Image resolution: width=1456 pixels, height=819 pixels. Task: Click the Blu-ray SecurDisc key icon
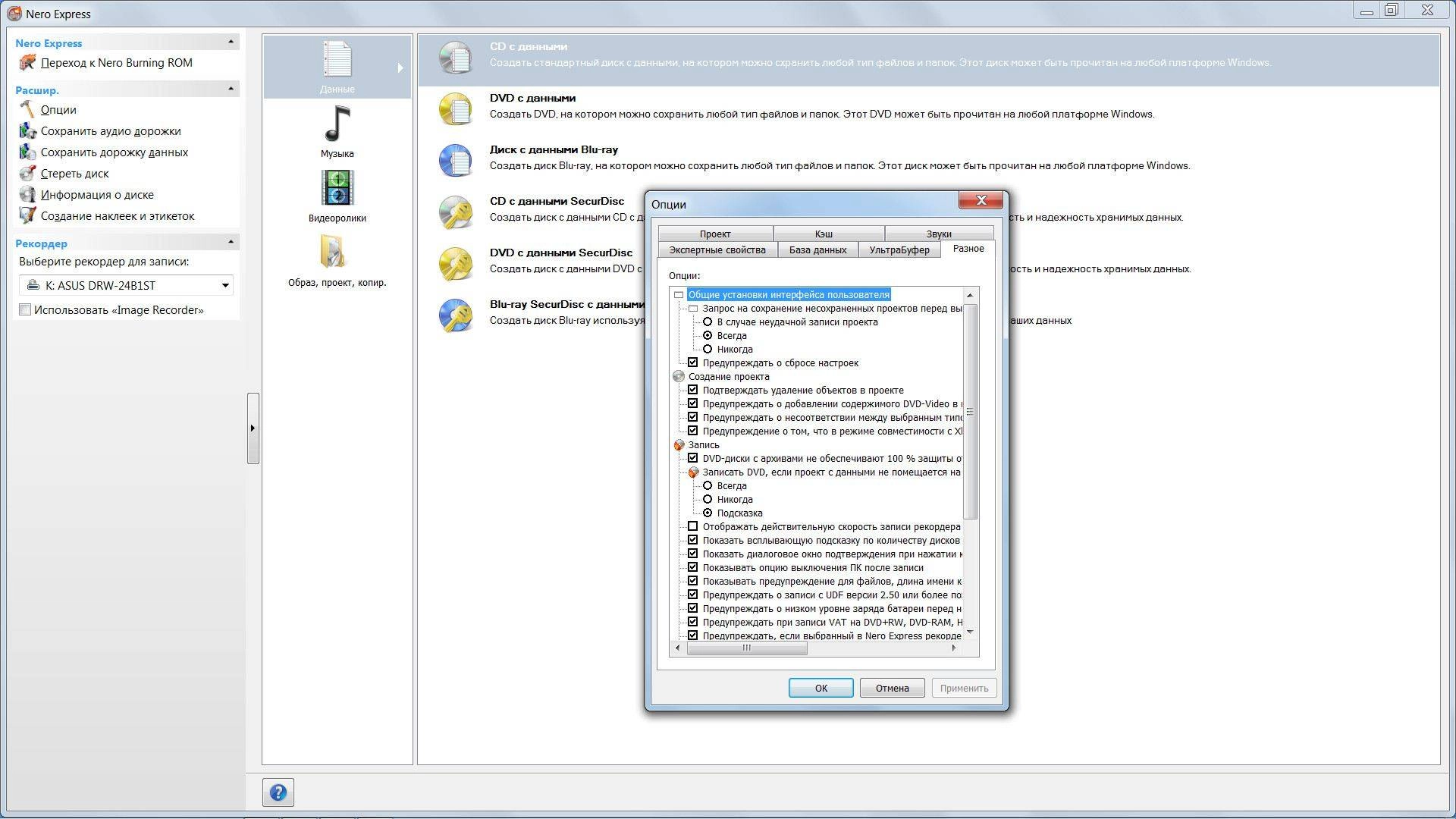pos(455,315)
